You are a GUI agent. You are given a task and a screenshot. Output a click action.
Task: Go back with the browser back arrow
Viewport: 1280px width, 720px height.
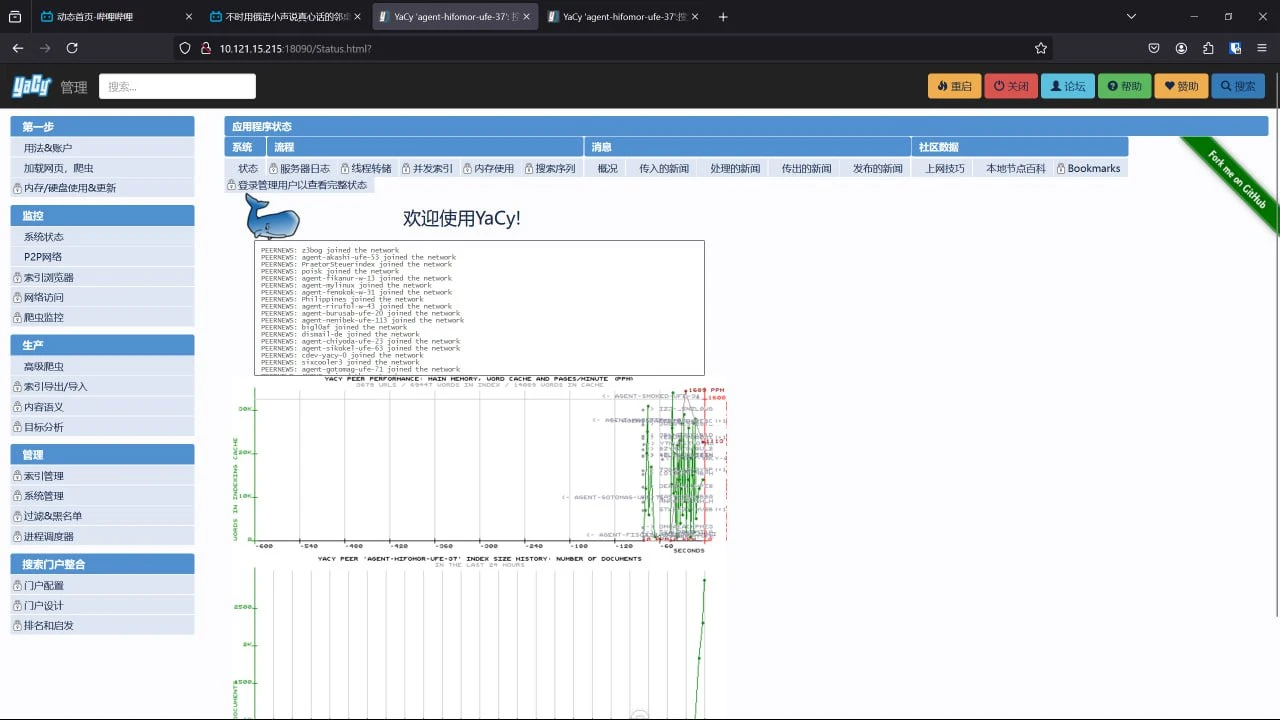[x=17, y=48]
